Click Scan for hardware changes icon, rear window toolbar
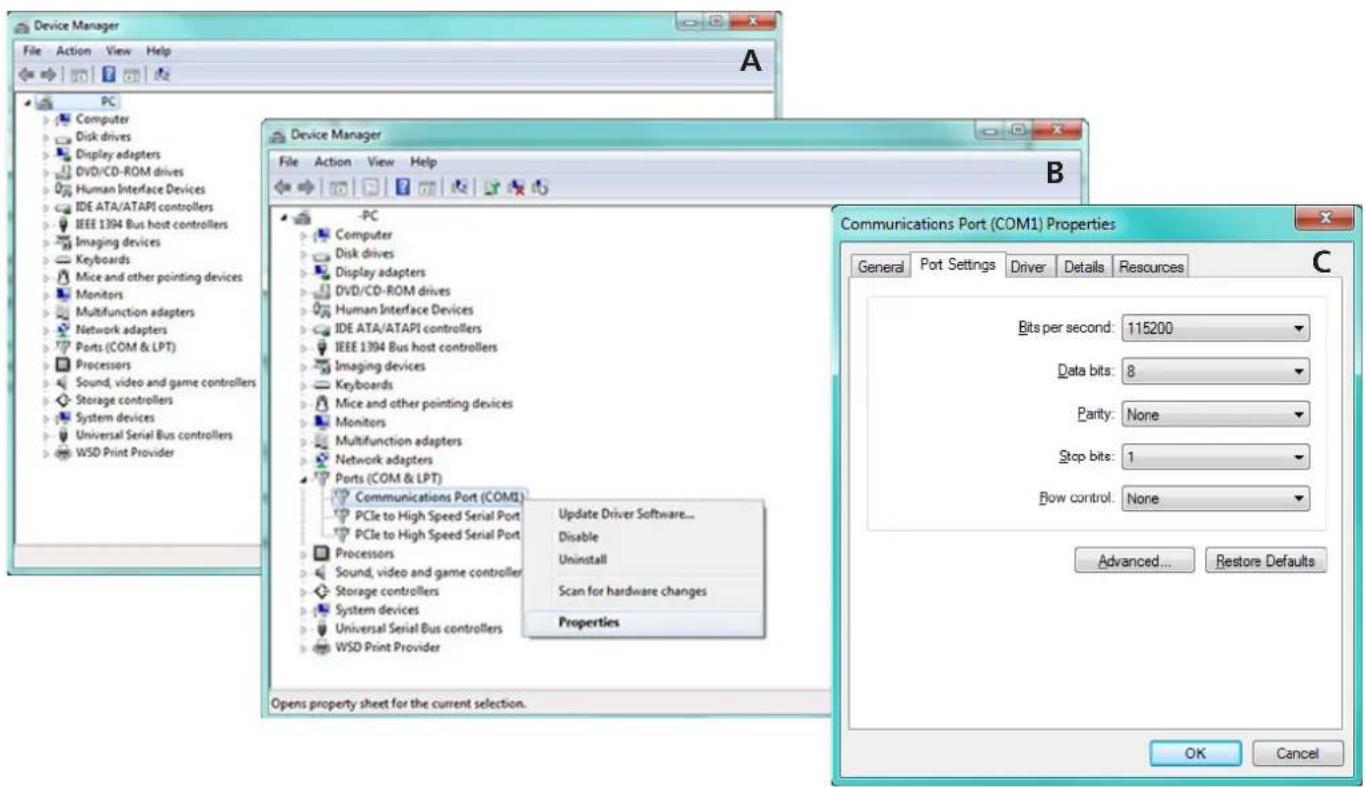This screenshot has height=787, width=1365. (161, 74)
